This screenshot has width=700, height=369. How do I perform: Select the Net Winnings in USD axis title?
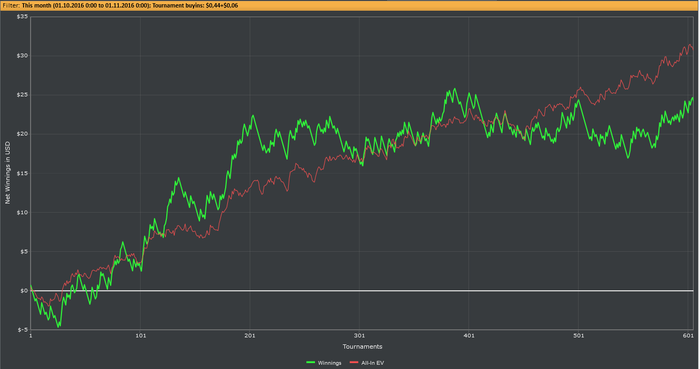7,173
